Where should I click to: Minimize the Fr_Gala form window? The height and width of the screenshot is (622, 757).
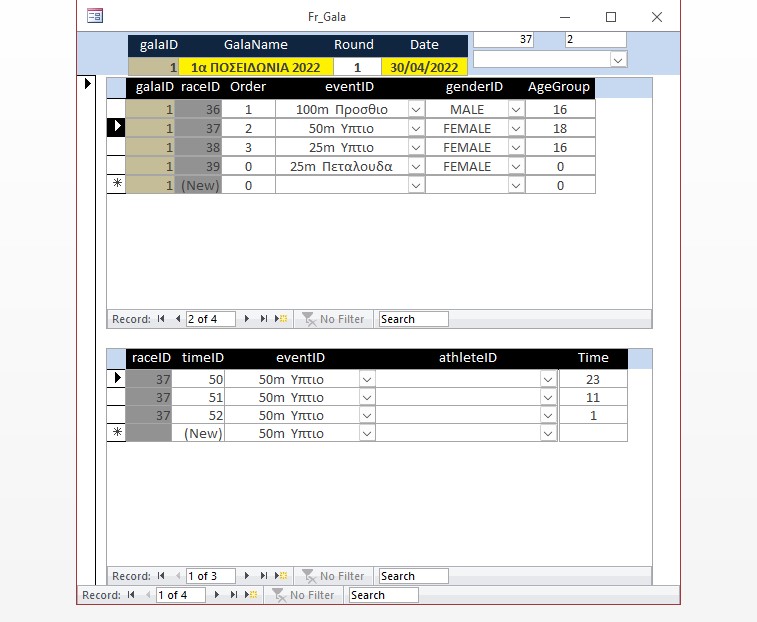tap(565, 17)
